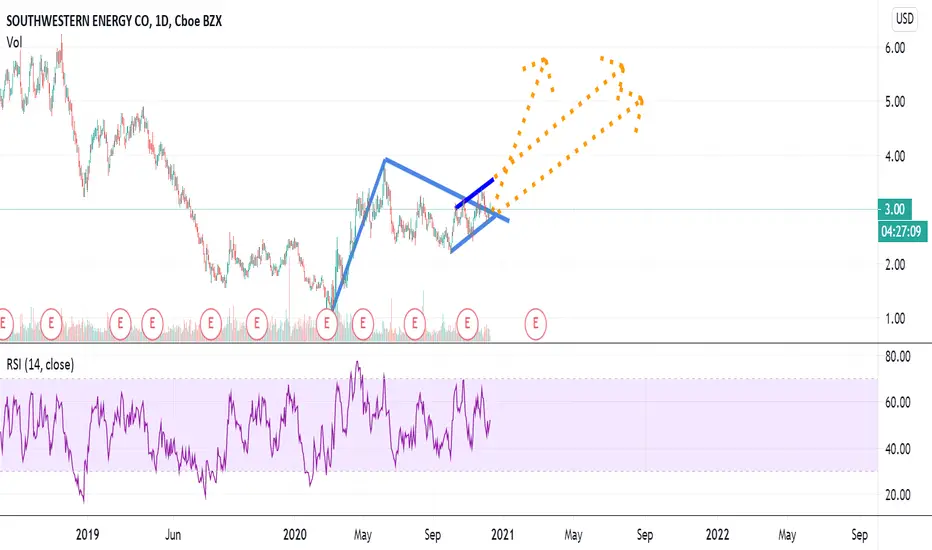Click the 2020 time axis label
Screen dimensions: 932x550
[x=295, y=535]
